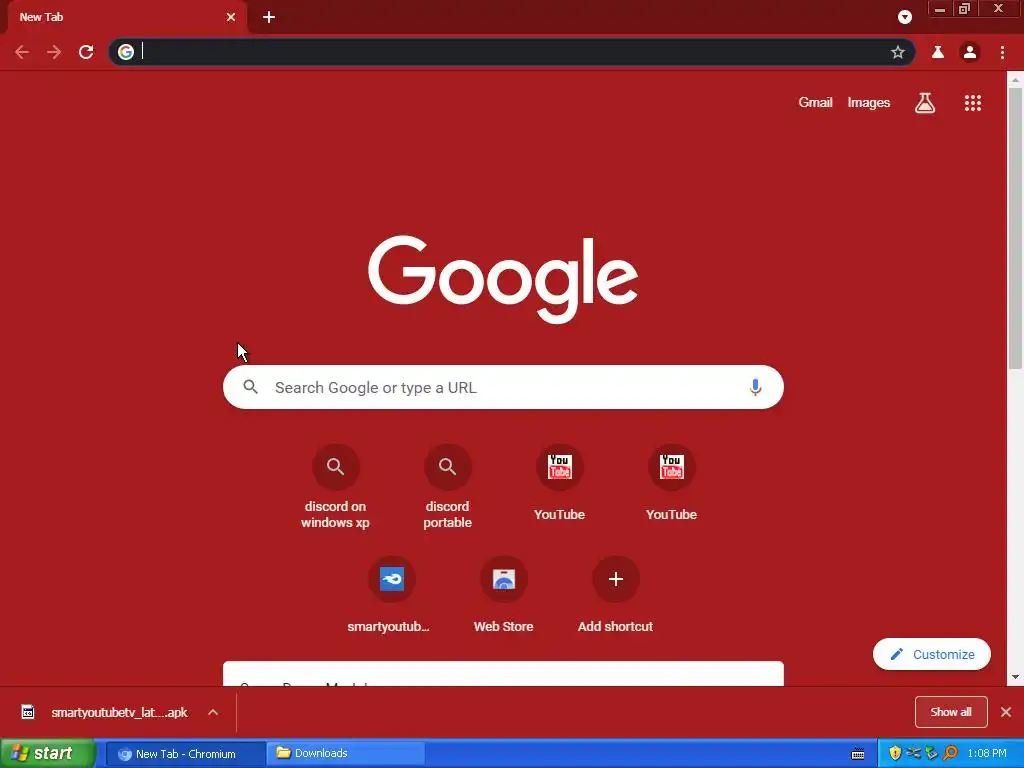1024x768 pixels.
Task: Click the Google icon in the address bar
Action: 126,52
